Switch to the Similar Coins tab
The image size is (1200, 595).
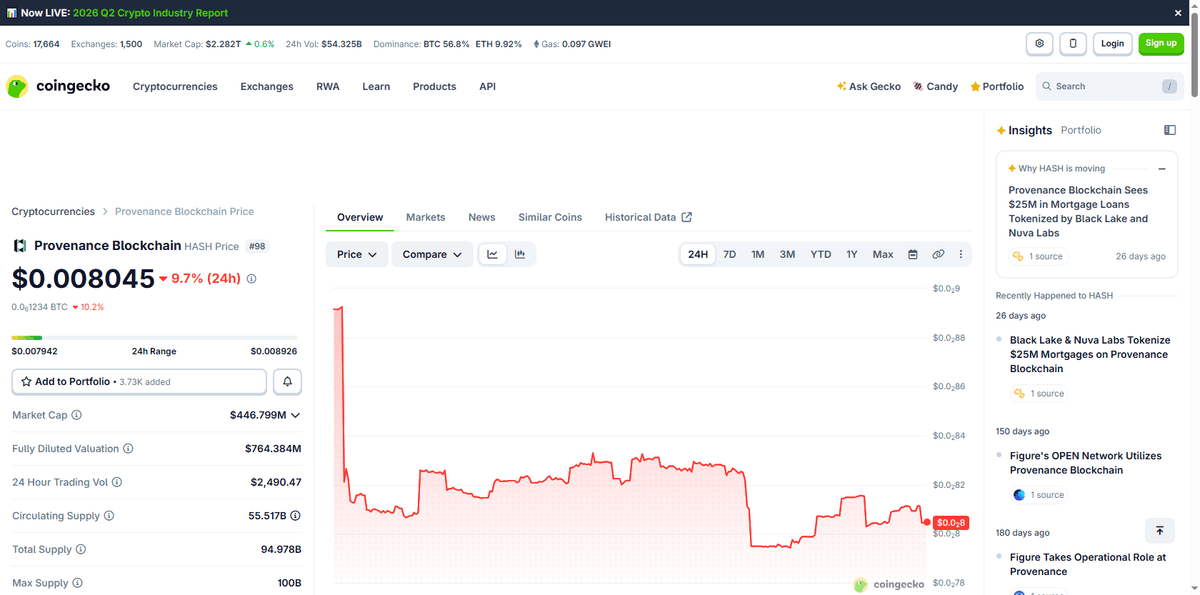point(550,217)
